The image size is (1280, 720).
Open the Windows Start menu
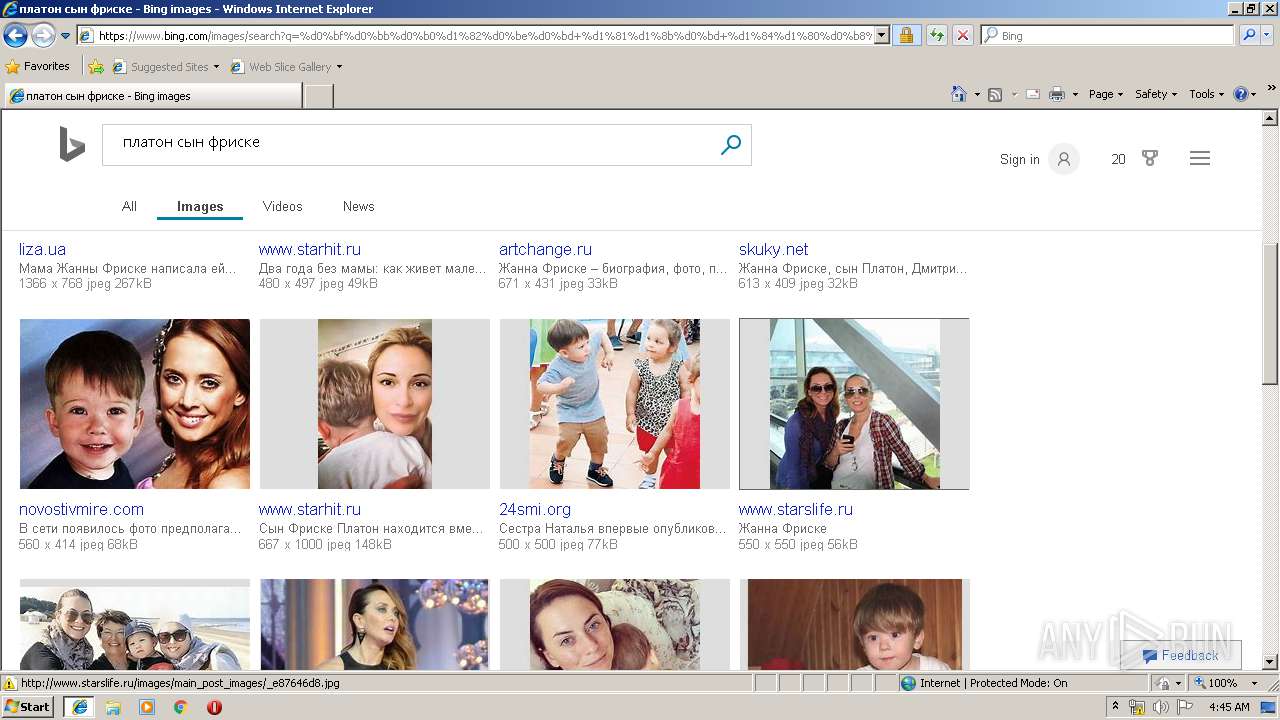point(28,707)
